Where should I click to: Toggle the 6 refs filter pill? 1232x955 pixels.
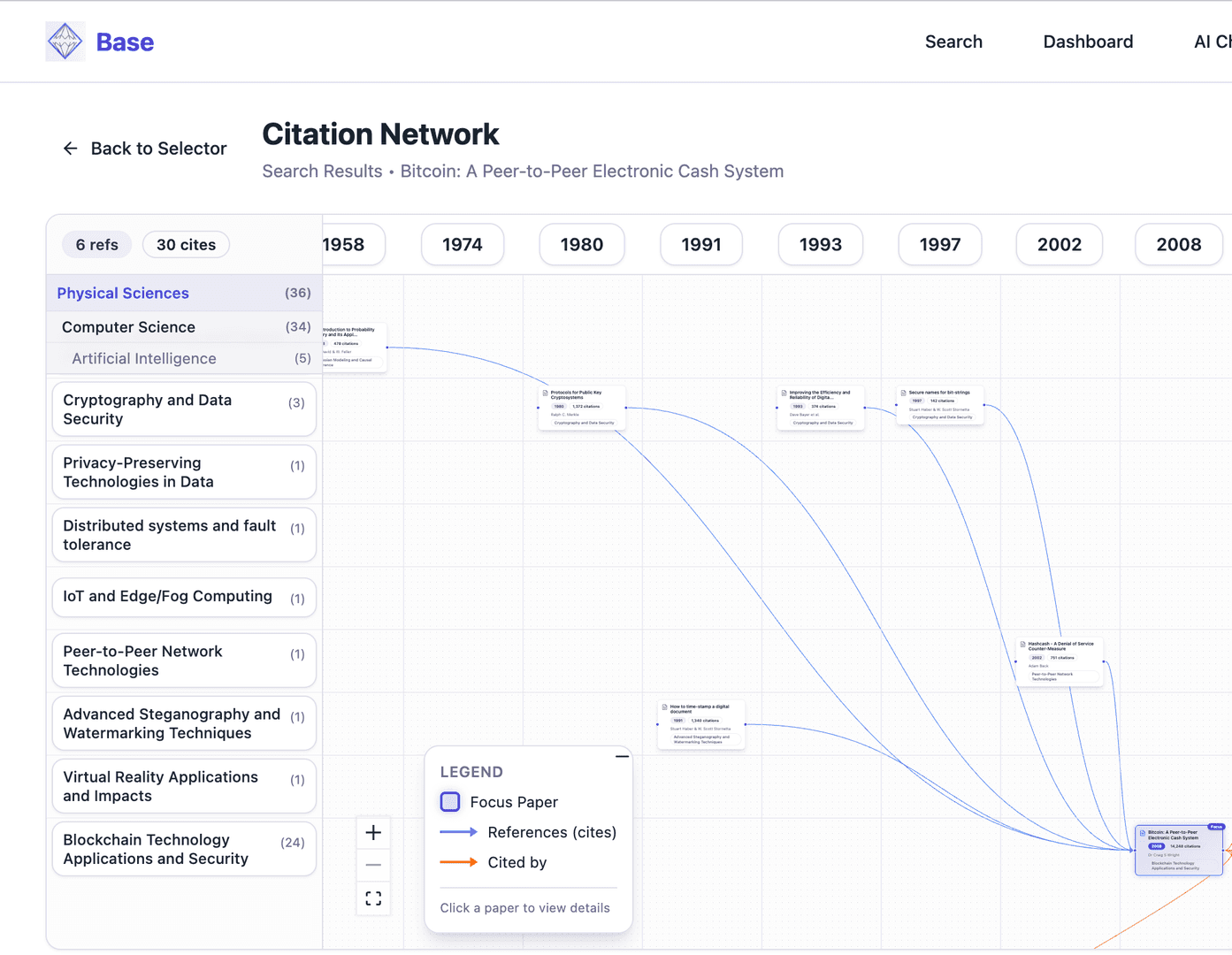point(96,245)
